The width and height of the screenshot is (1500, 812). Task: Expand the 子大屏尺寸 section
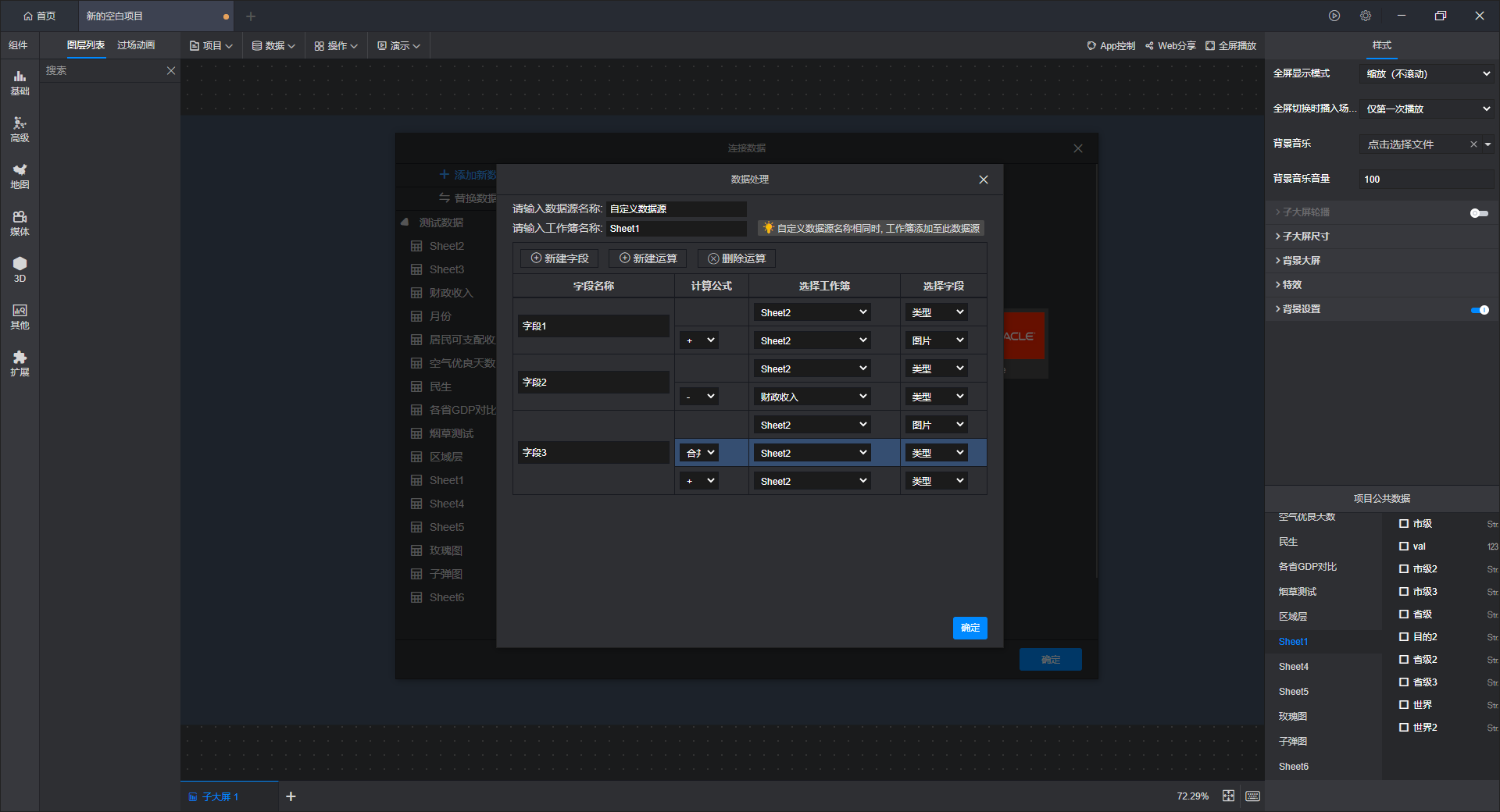click(x=1381, y=237)
